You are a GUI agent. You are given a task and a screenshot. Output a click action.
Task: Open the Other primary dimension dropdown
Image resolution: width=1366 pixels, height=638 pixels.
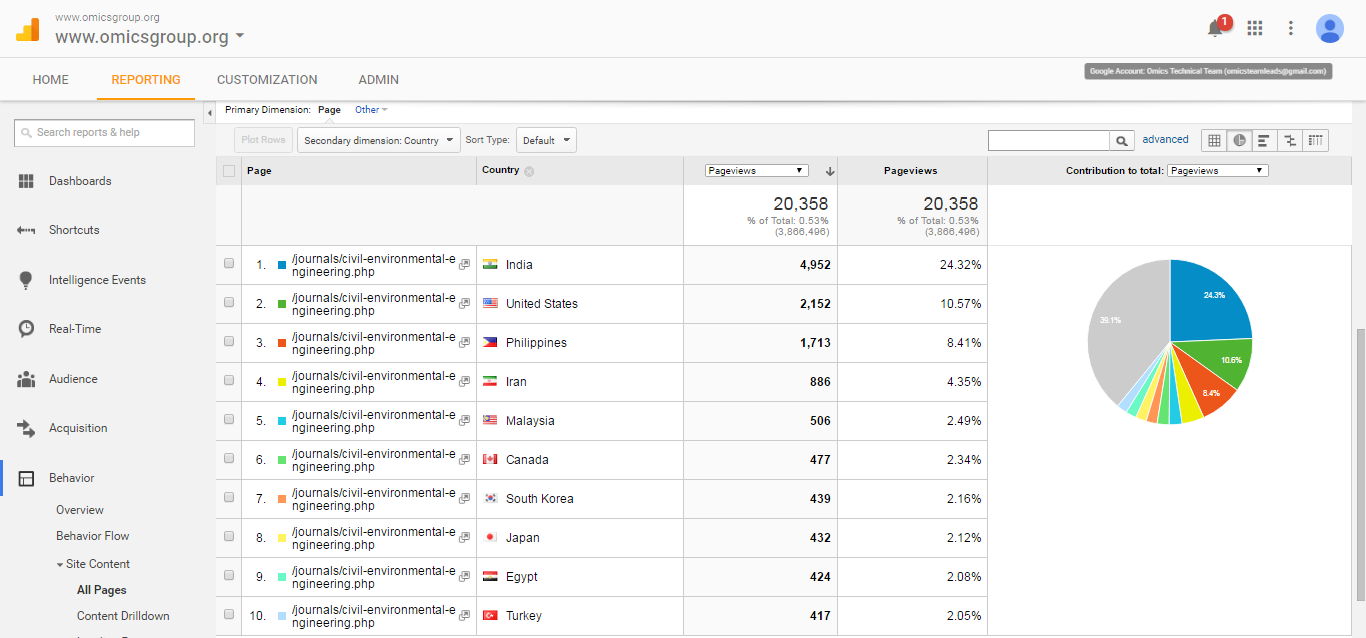click(x=371, y=110)
